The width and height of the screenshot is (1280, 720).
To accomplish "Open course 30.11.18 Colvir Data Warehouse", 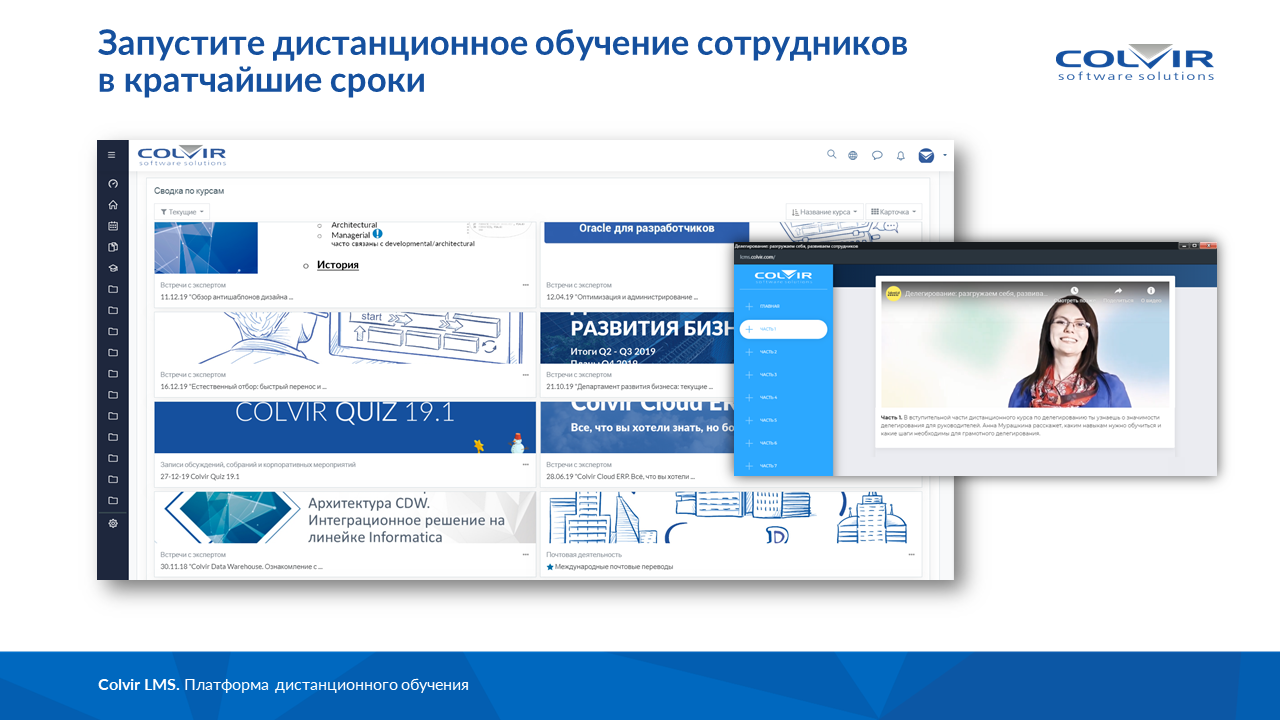I will pos(241,566).
